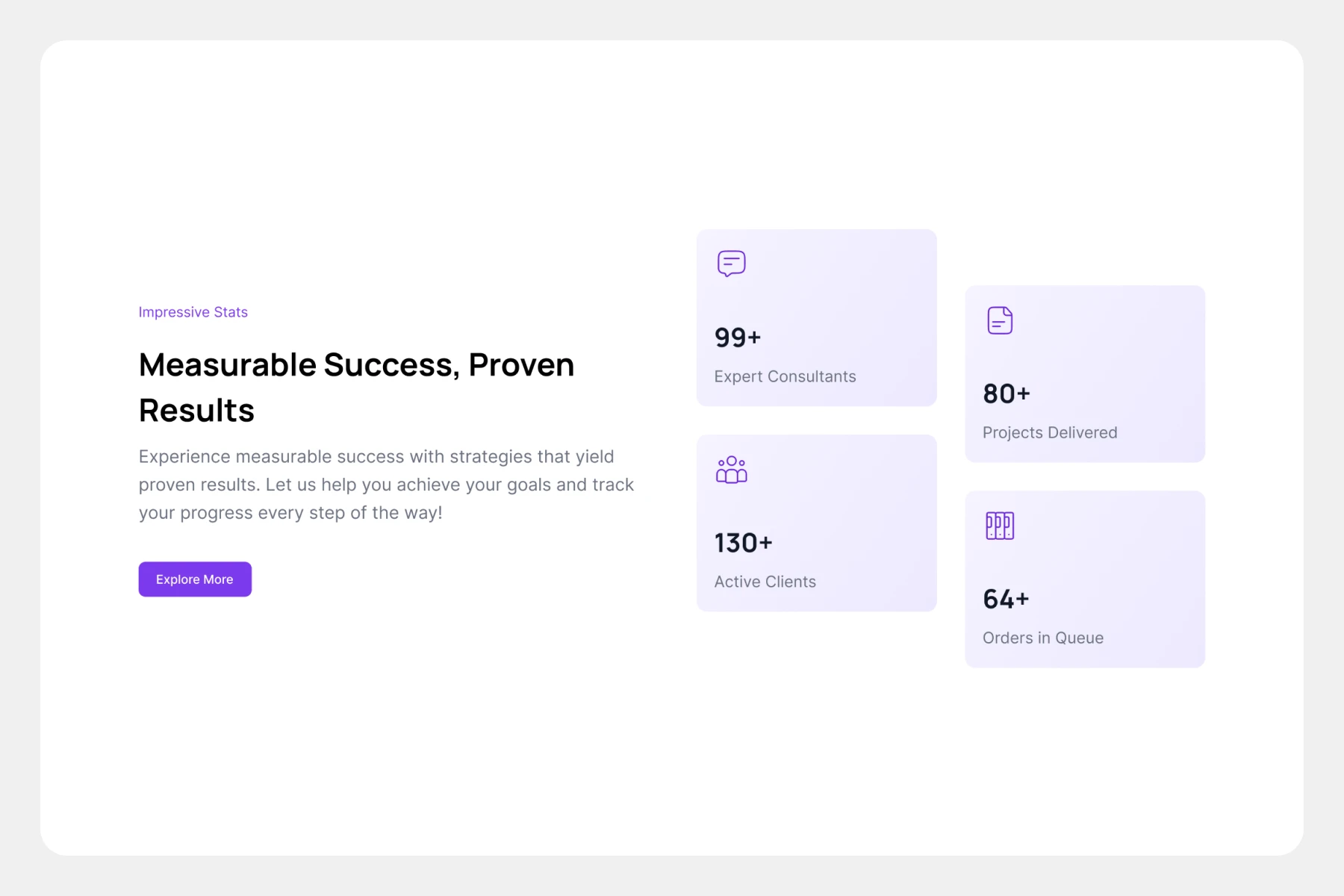Click the 99+ statistic number
This screenshot has height=896, width=1344.
coord(737,337)
